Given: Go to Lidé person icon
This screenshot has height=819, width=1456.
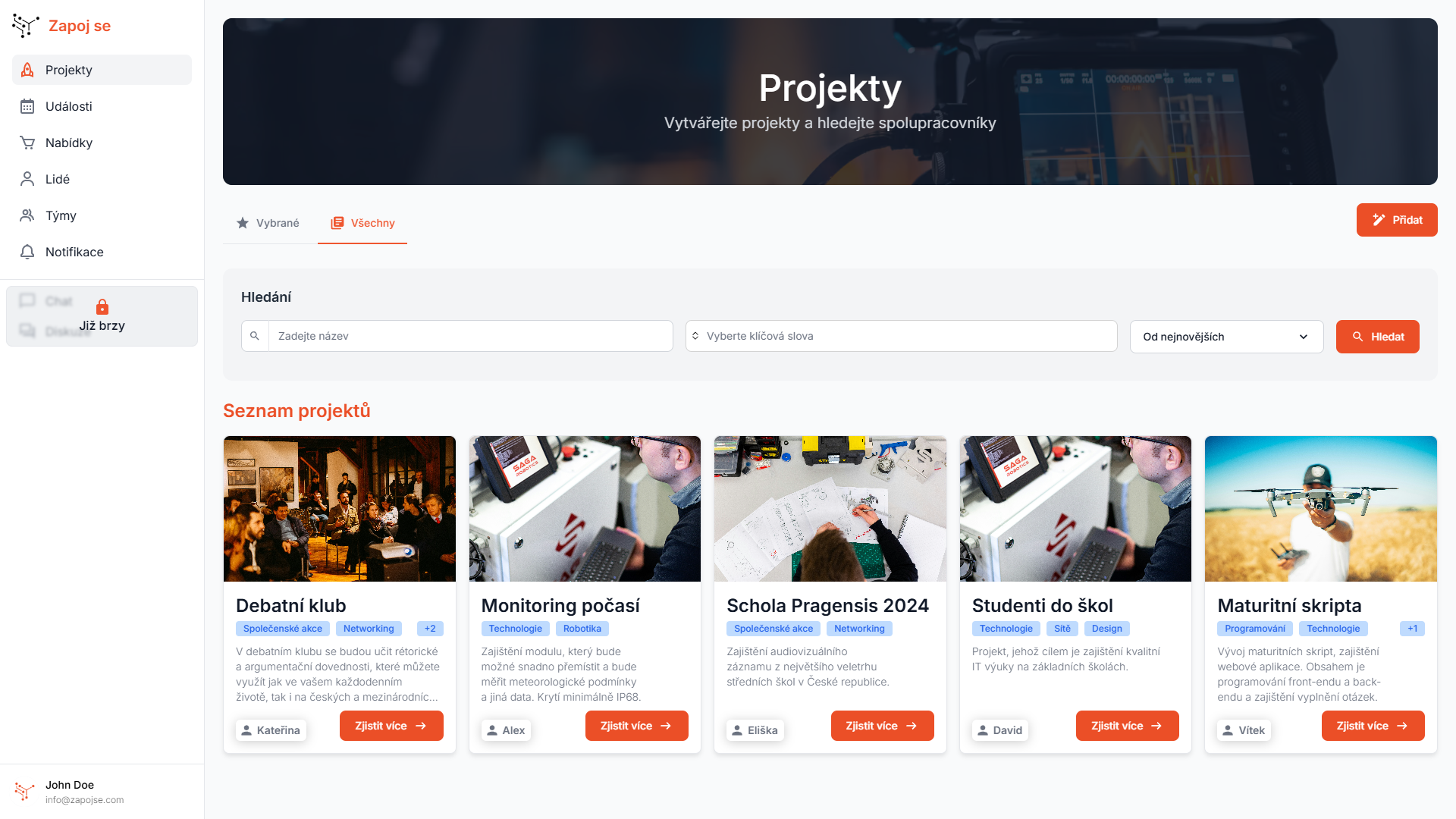Looking at the screenshot, I should [x=27, y=179].
